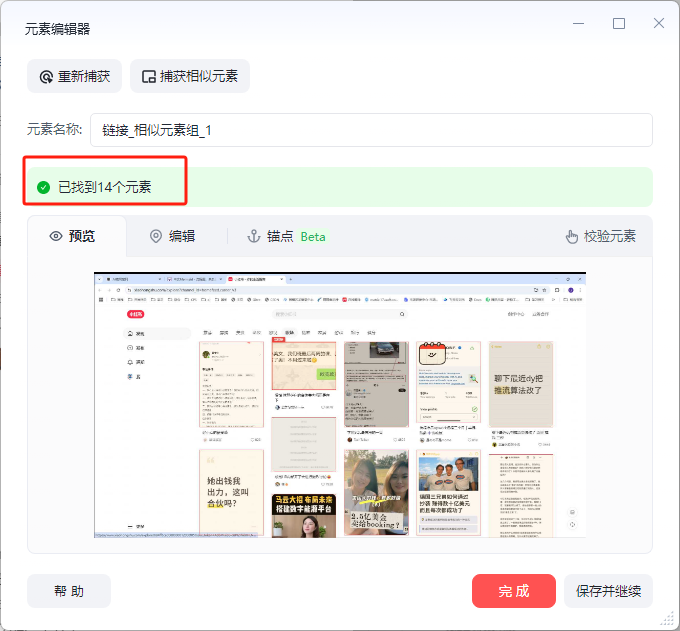Image resolution: width=680 pixels, height=631 pixels.
Task: Minimize the 元素编辑器 window
Action: pos(579,23)
